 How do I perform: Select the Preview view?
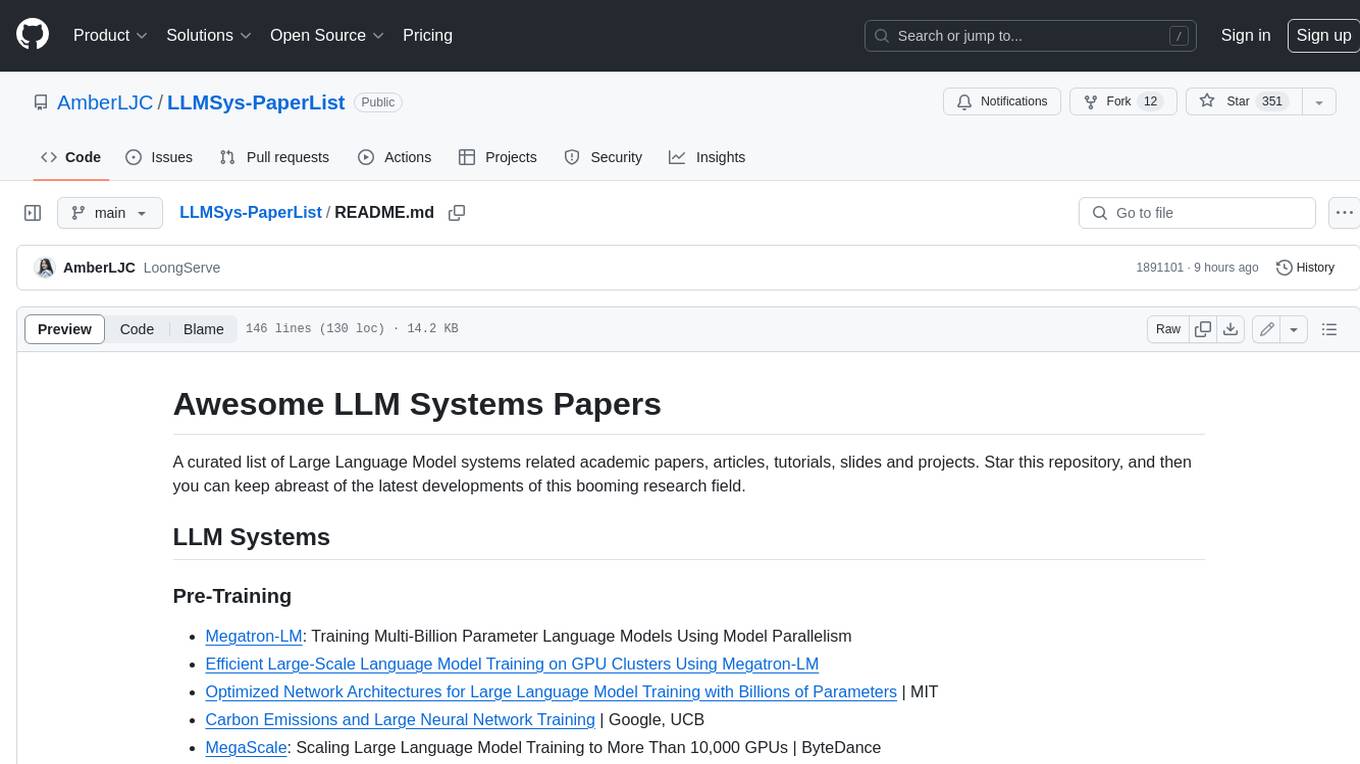[65, 329]
